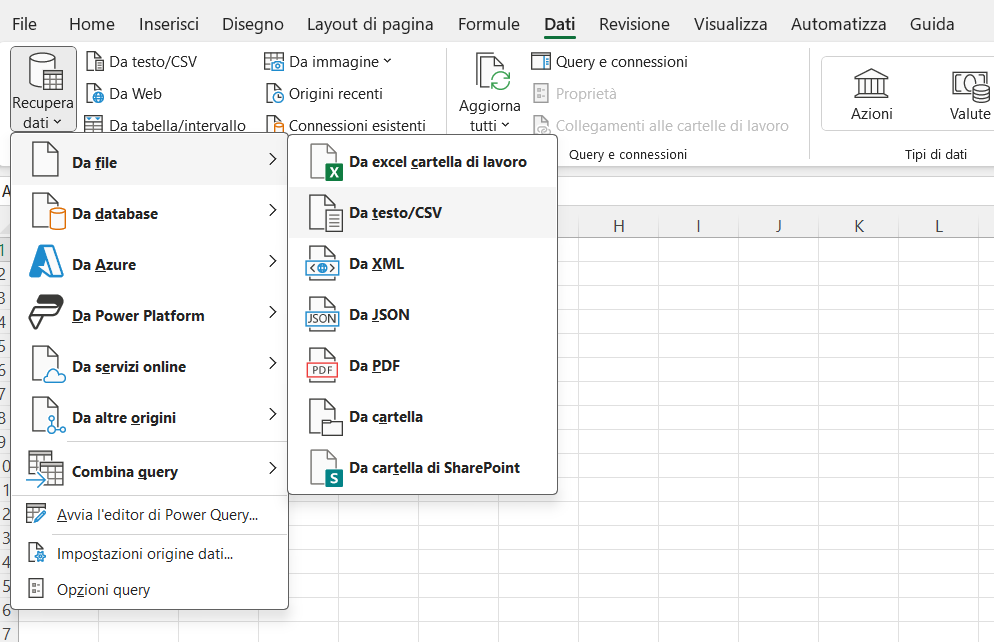Expand the Da servizi online submenu
Screen dimensions: 994x642
click(272, 364)
